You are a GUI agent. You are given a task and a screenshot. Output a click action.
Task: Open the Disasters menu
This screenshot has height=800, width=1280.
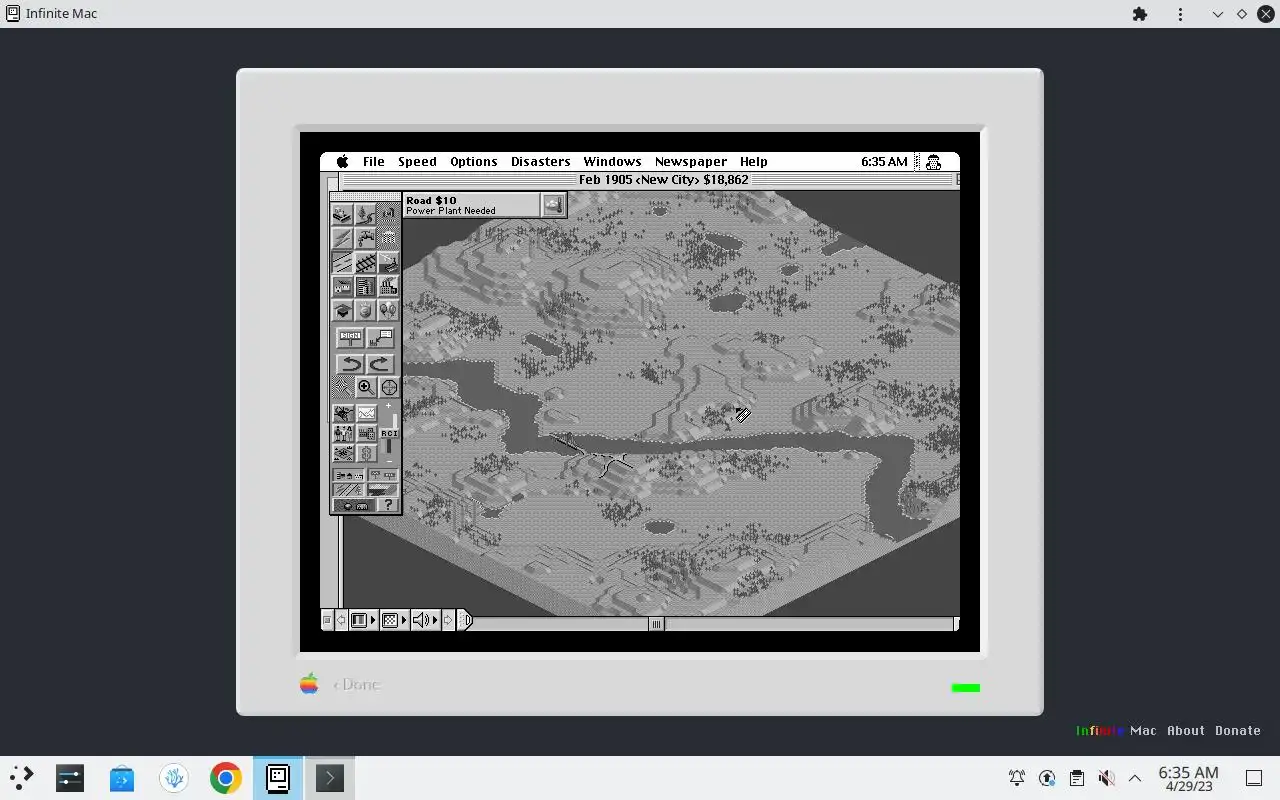(540, 162)
